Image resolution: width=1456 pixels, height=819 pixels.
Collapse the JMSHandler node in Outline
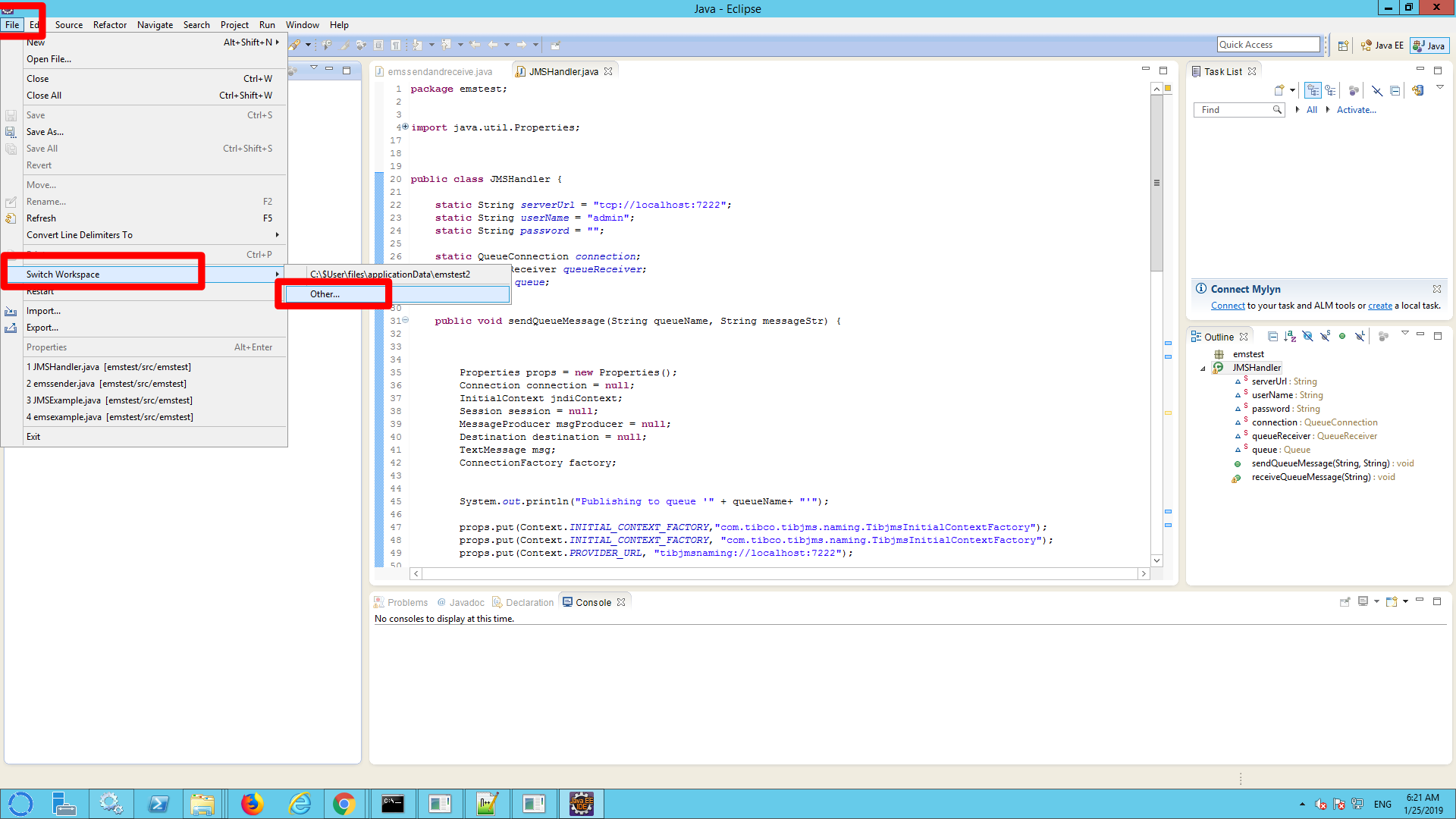pos(1203,369)
